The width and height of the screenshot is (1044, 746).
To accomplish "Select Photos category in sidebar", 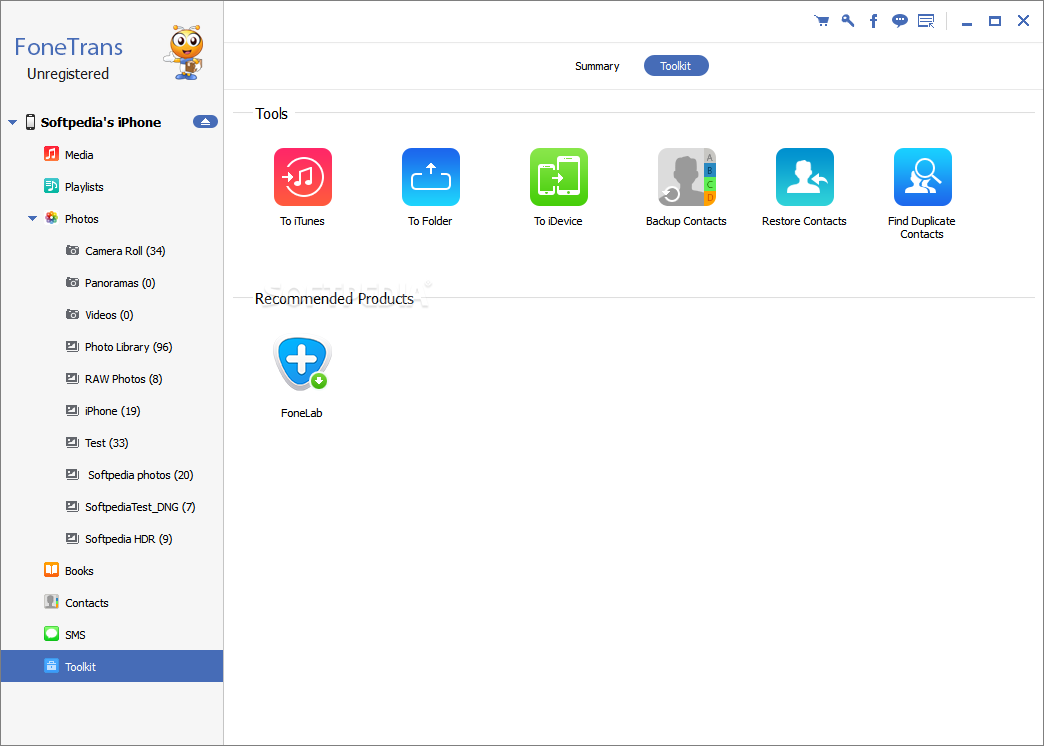I will [x=112, y=218].
